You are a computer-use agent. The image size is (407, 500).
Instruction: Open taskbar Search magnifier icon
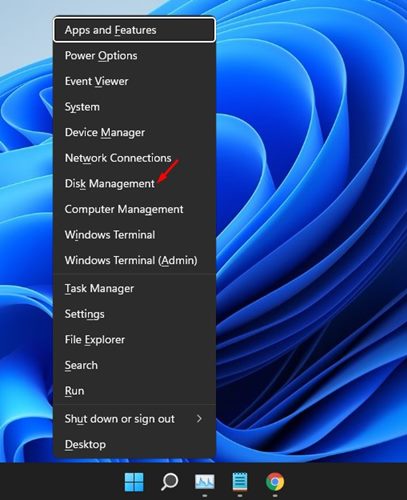pyautogui.click(x=169, y=482)
